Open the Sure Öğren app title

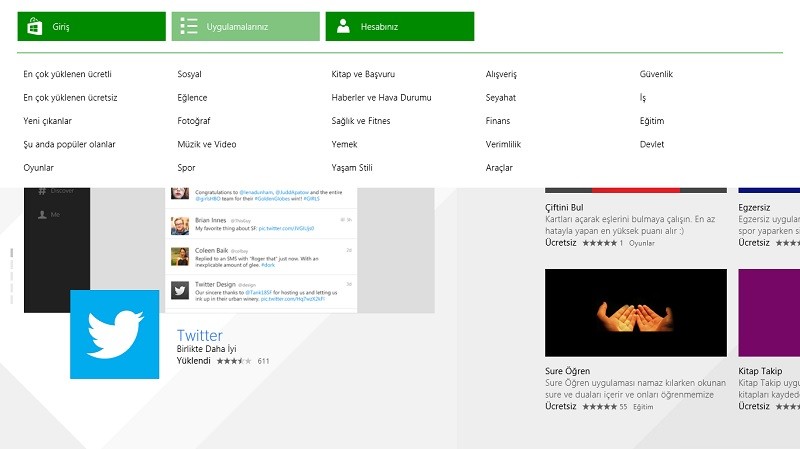coord(567,371)
